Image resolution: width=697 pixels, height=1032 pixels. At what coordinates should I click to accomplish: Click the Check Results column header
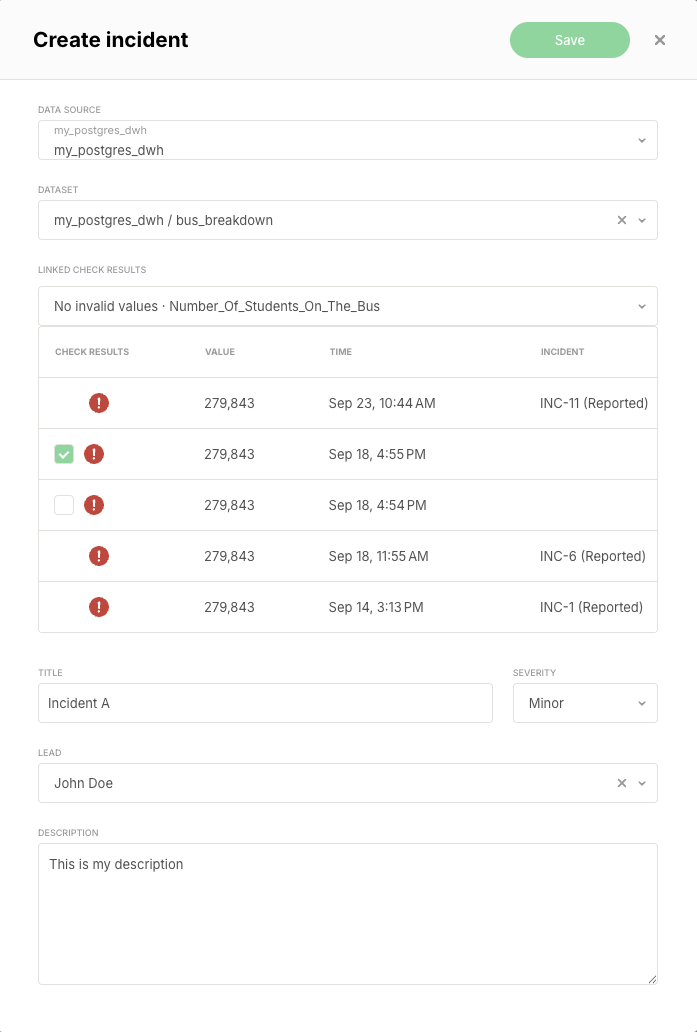(x=92, y=352)
